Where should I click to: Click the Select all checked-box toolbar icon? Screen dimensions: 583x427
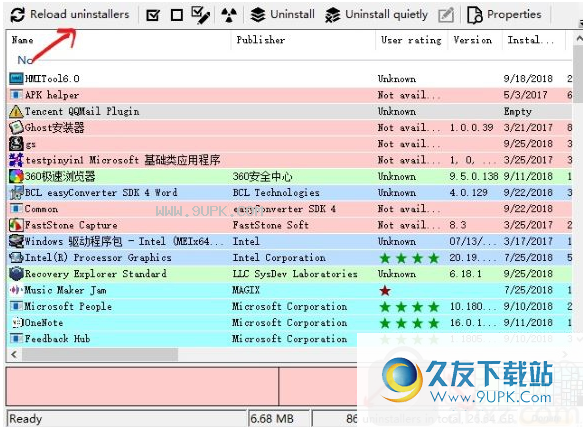(153, 15)
